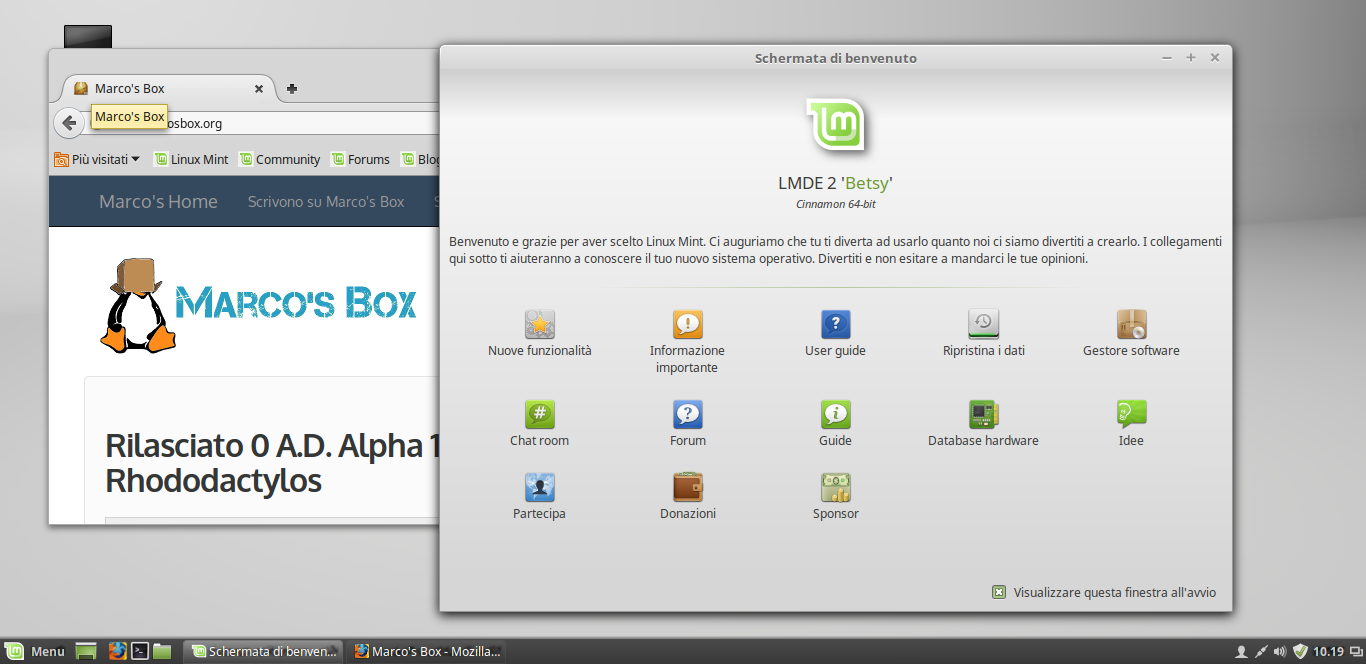The width and height of the screenshot is (1366, 664).
Task: Close the Schermata di benvenuto window
Action: pos(1214,58)
